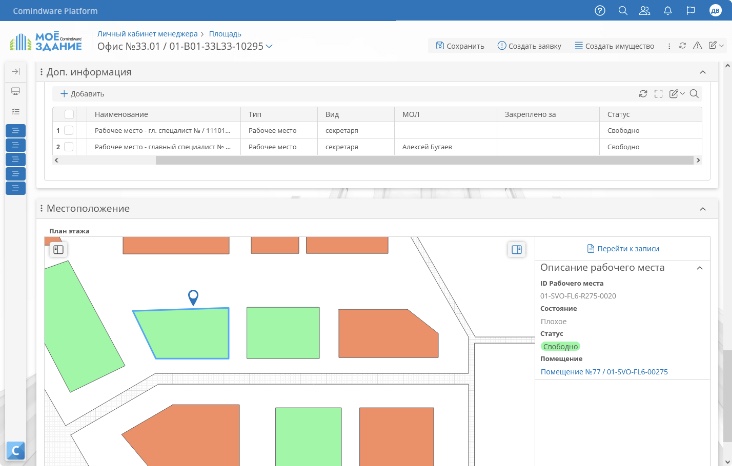Click the Свободно status badge

560,346
